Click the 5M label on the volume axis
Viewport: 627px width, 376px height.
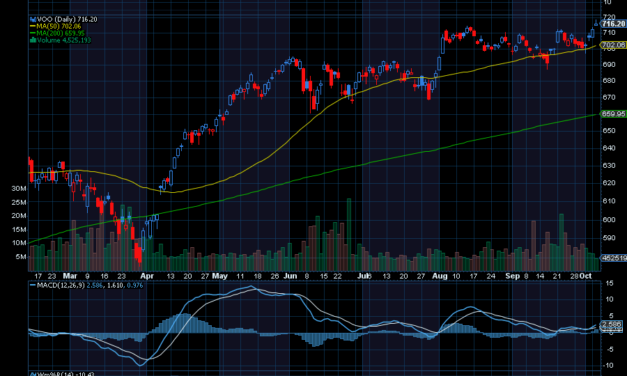click(21, 257)
